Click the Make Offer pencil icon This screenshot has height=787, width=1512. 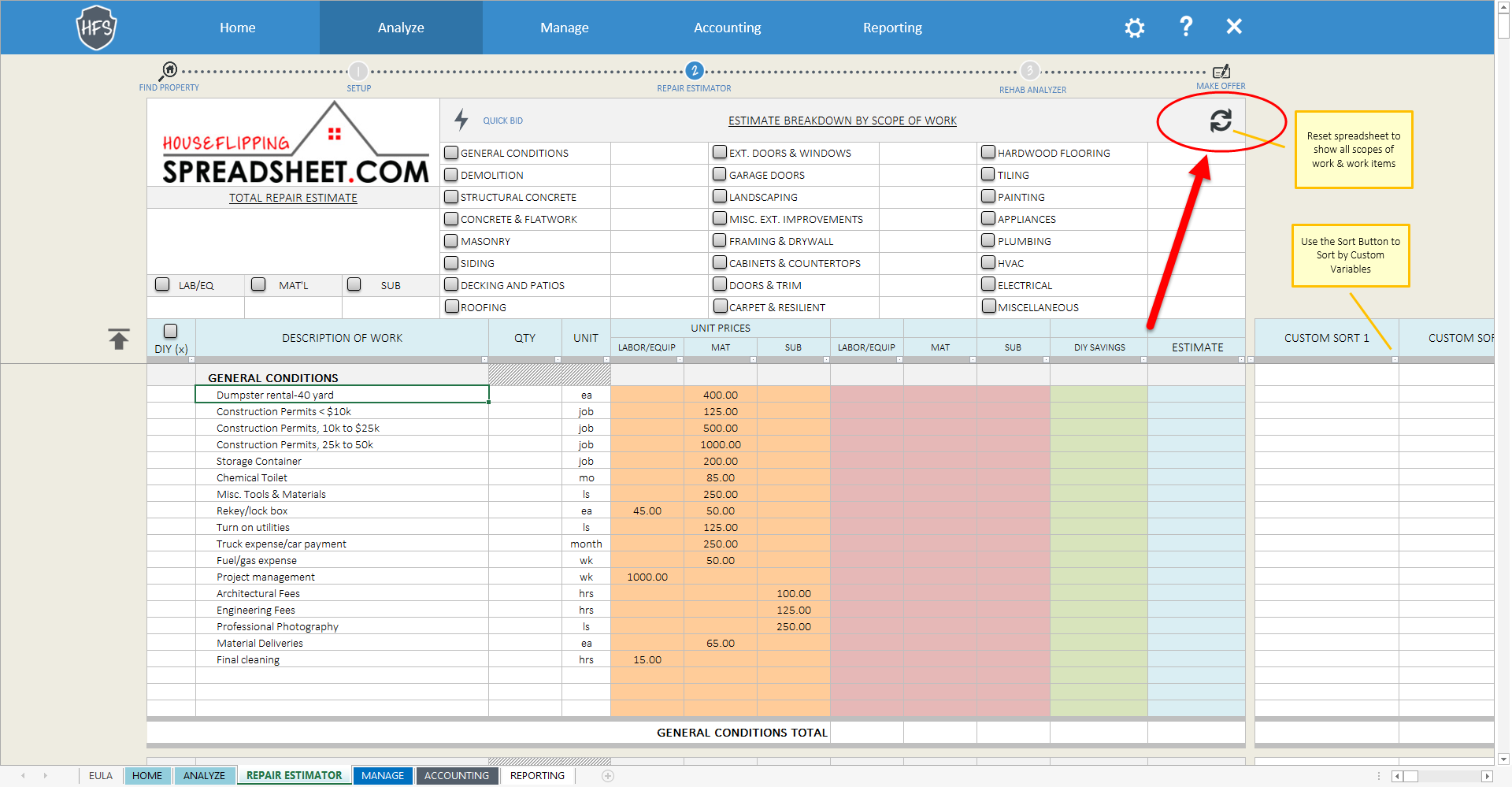coord(1221,72)
